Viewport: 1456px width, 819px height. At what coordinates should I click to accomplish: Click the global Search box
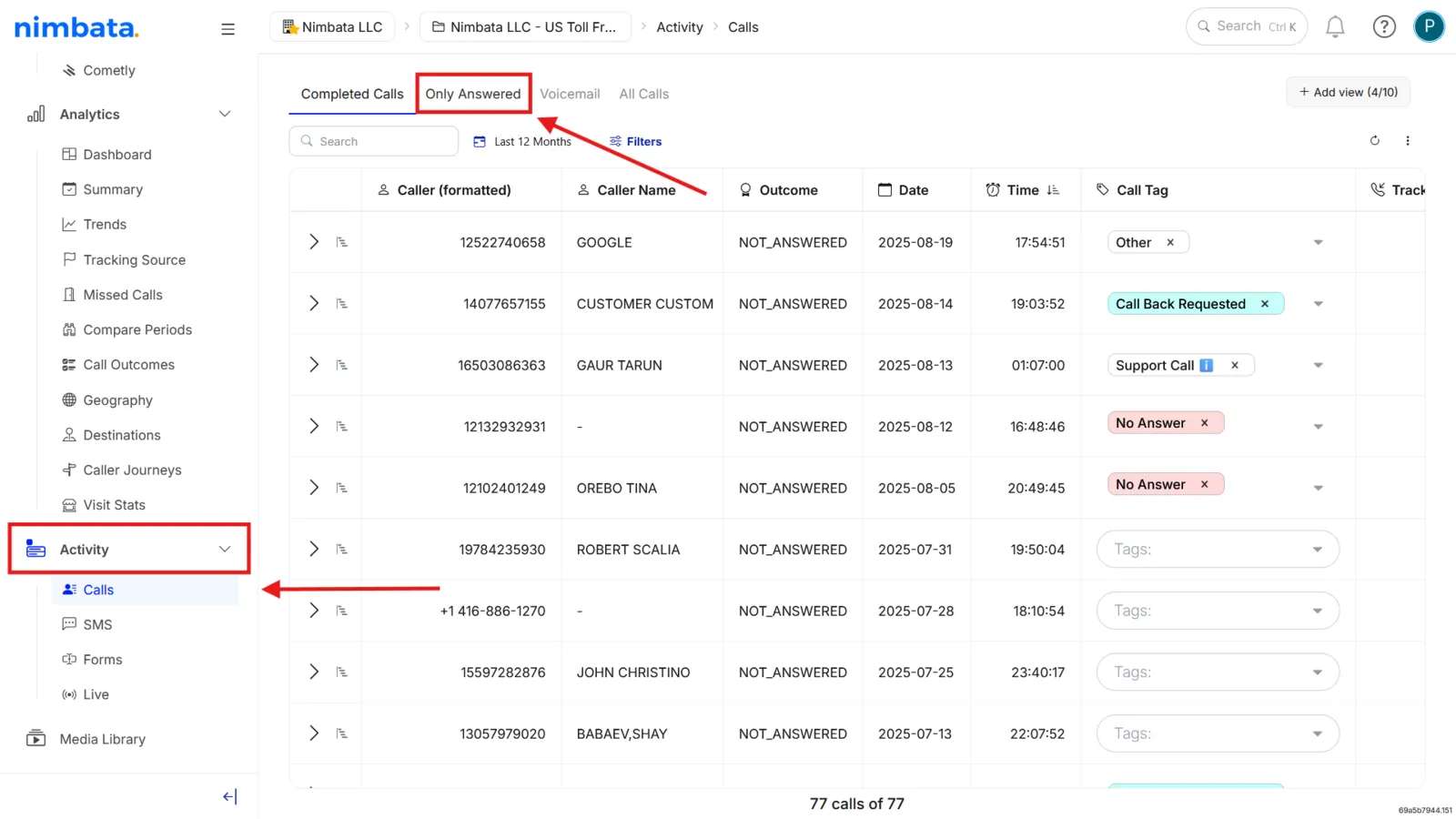[1247, 26]
